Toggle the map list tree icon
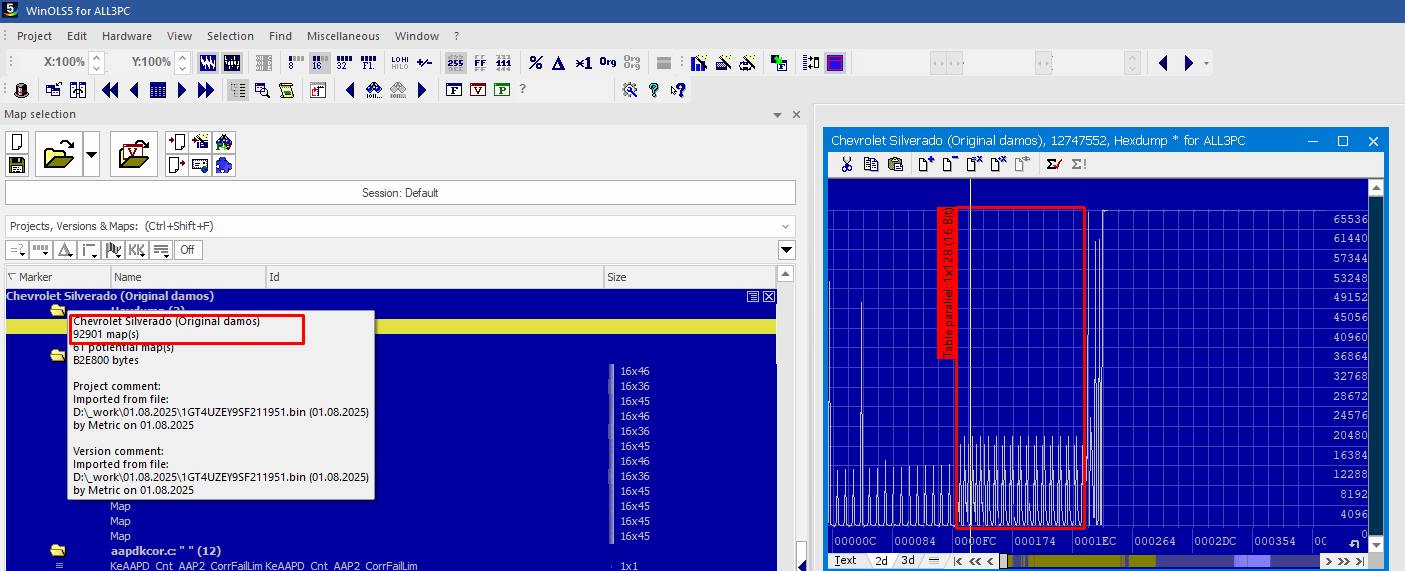The height and width of the screenshot is (571, 1405). pyautogui.click(x=238, y=90)
